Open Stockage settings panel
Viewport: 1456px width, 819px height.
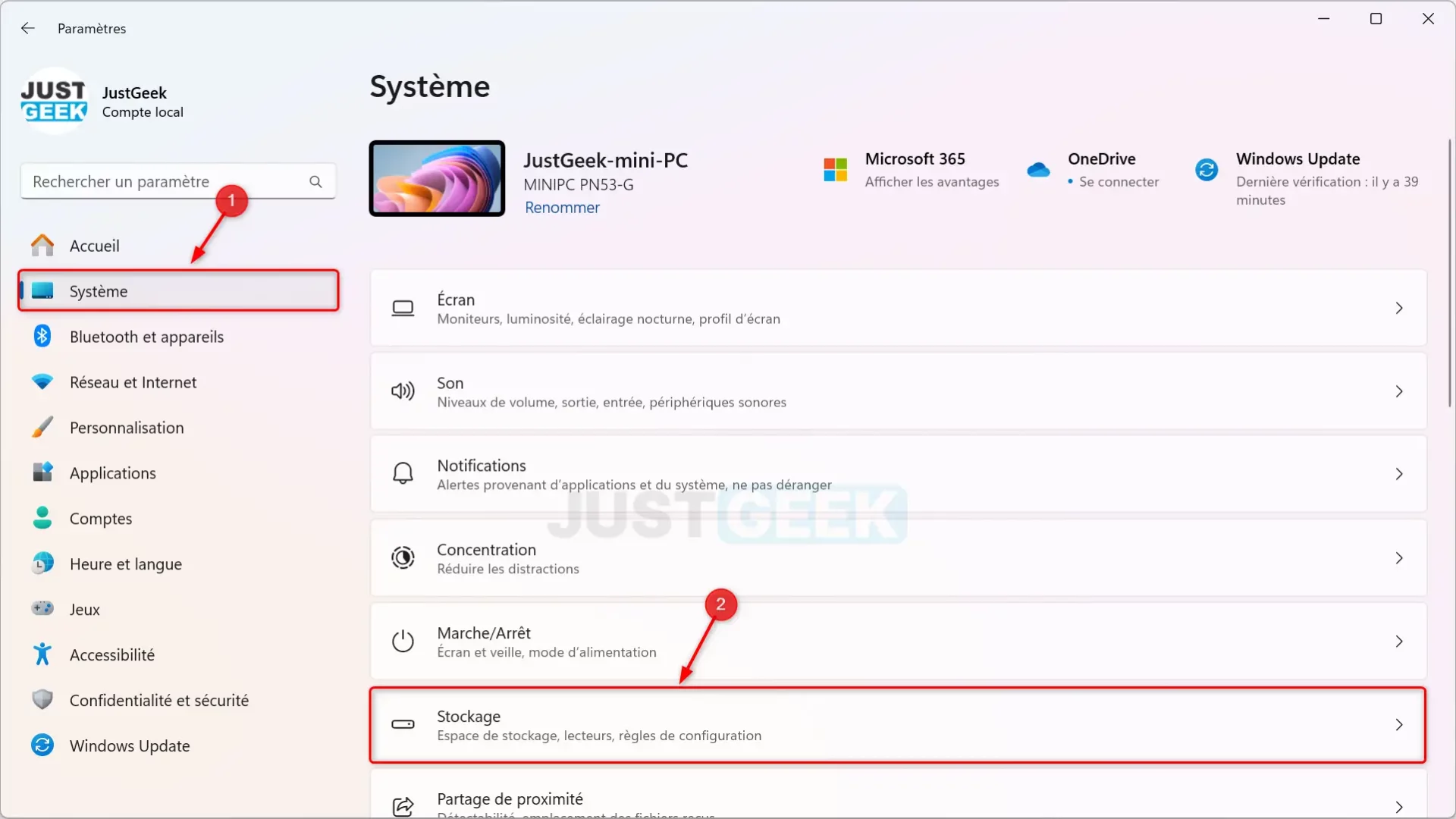[x=899, y=724]
